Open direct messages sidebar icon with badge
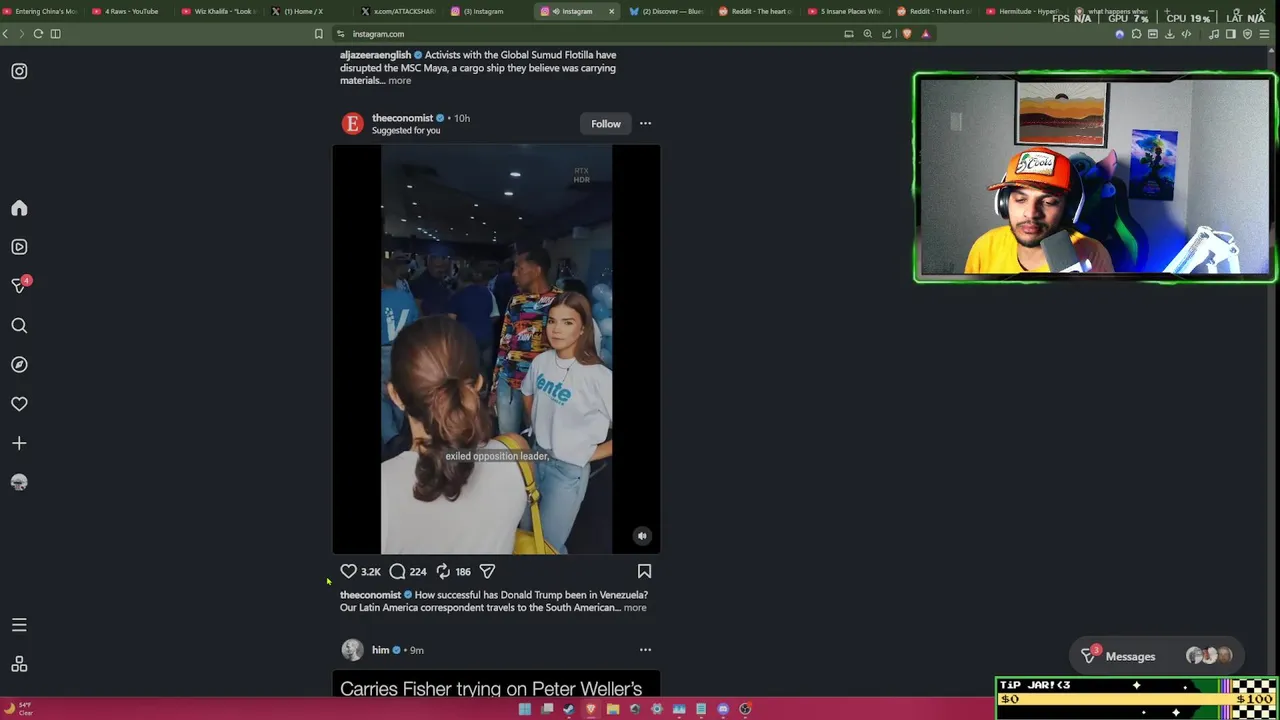 click(x=19, y=286)
